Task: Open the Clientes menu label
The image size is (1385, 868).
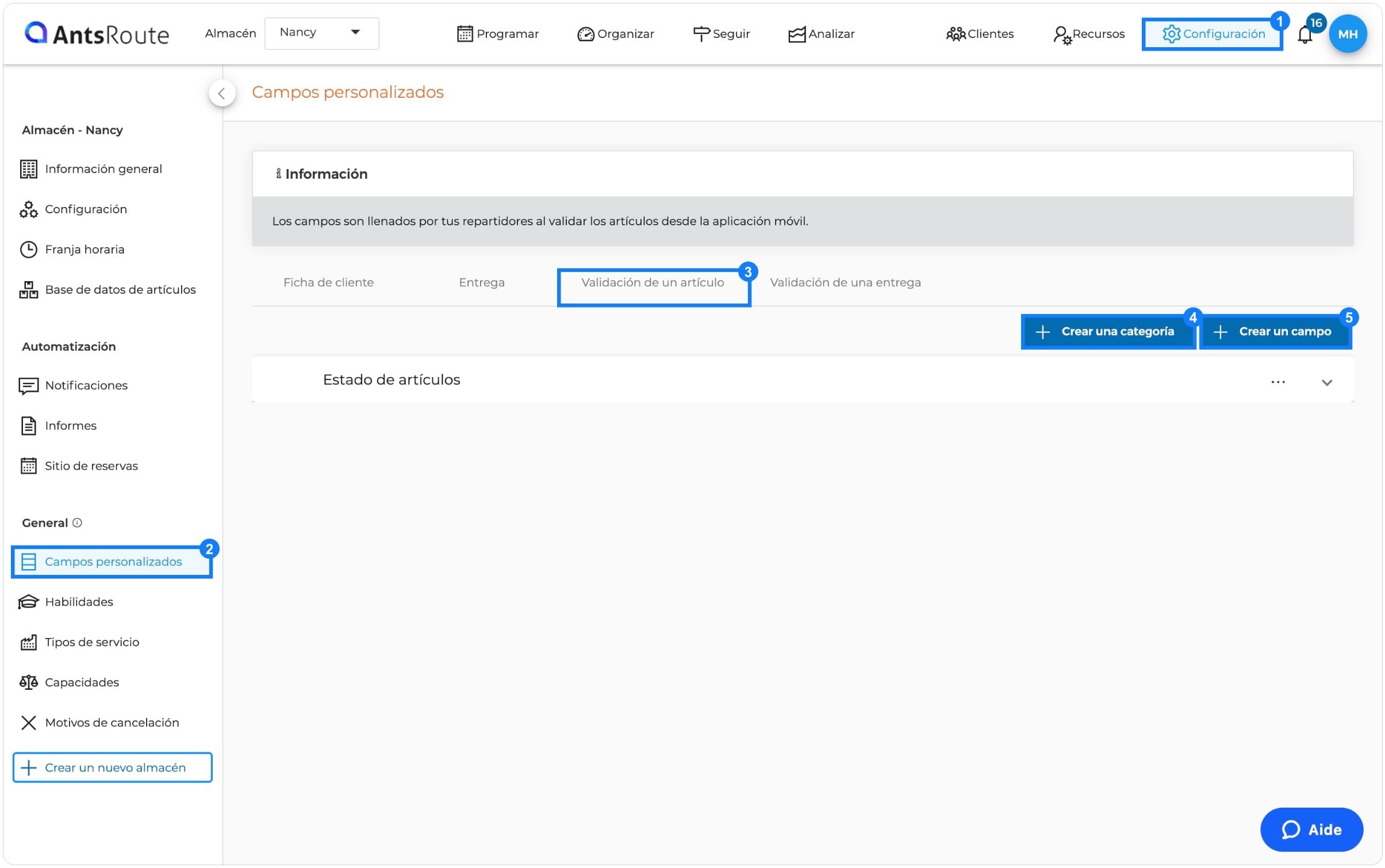Action: pos(991,34)
